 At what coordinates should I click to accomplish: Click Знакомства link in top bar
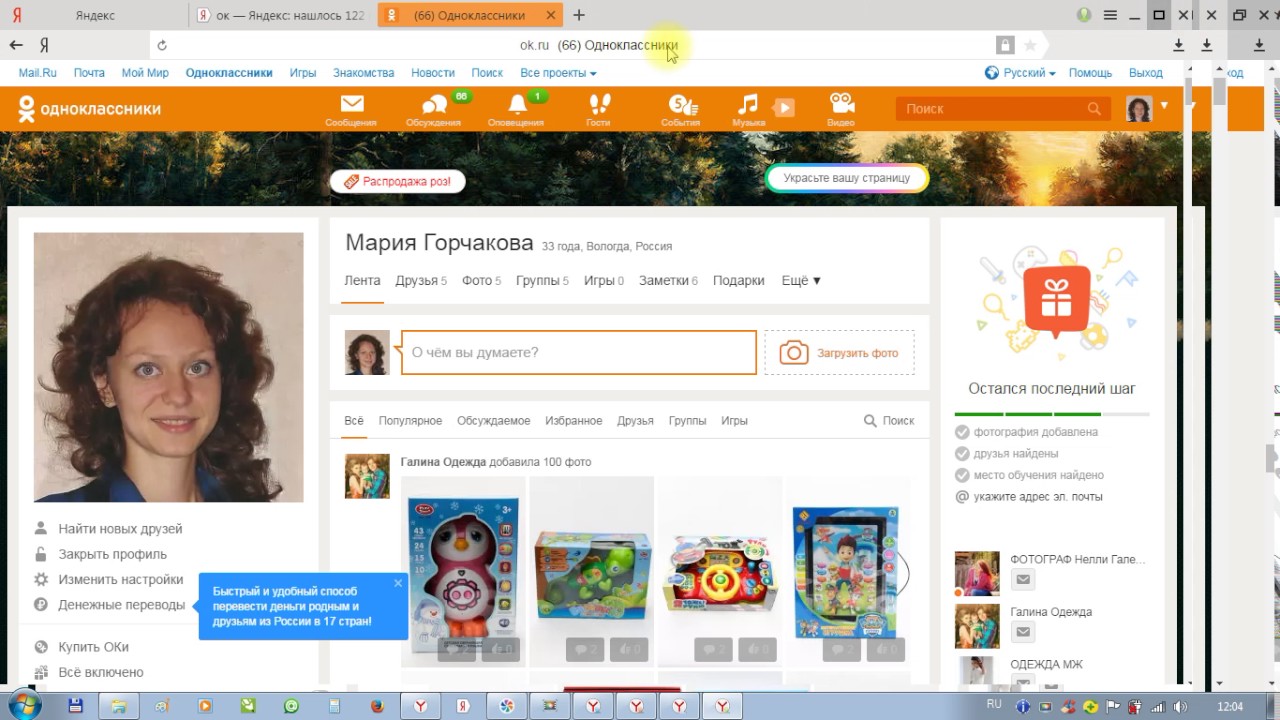tap(364, 73)
